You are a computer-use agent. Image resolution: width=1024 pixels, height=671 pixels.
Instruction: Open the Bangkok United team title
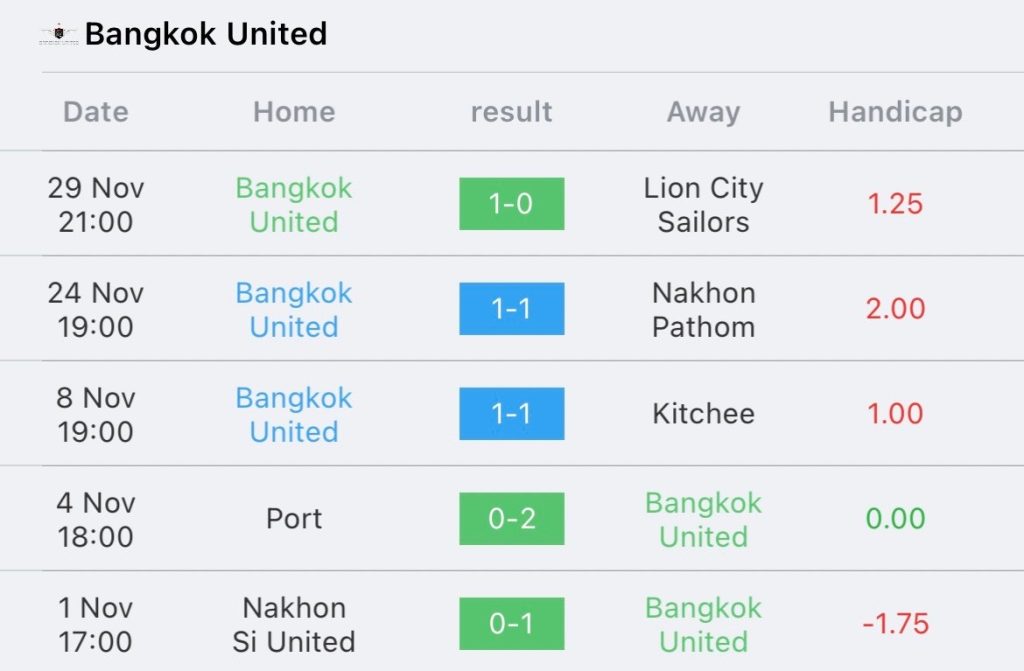pos(206,34)
